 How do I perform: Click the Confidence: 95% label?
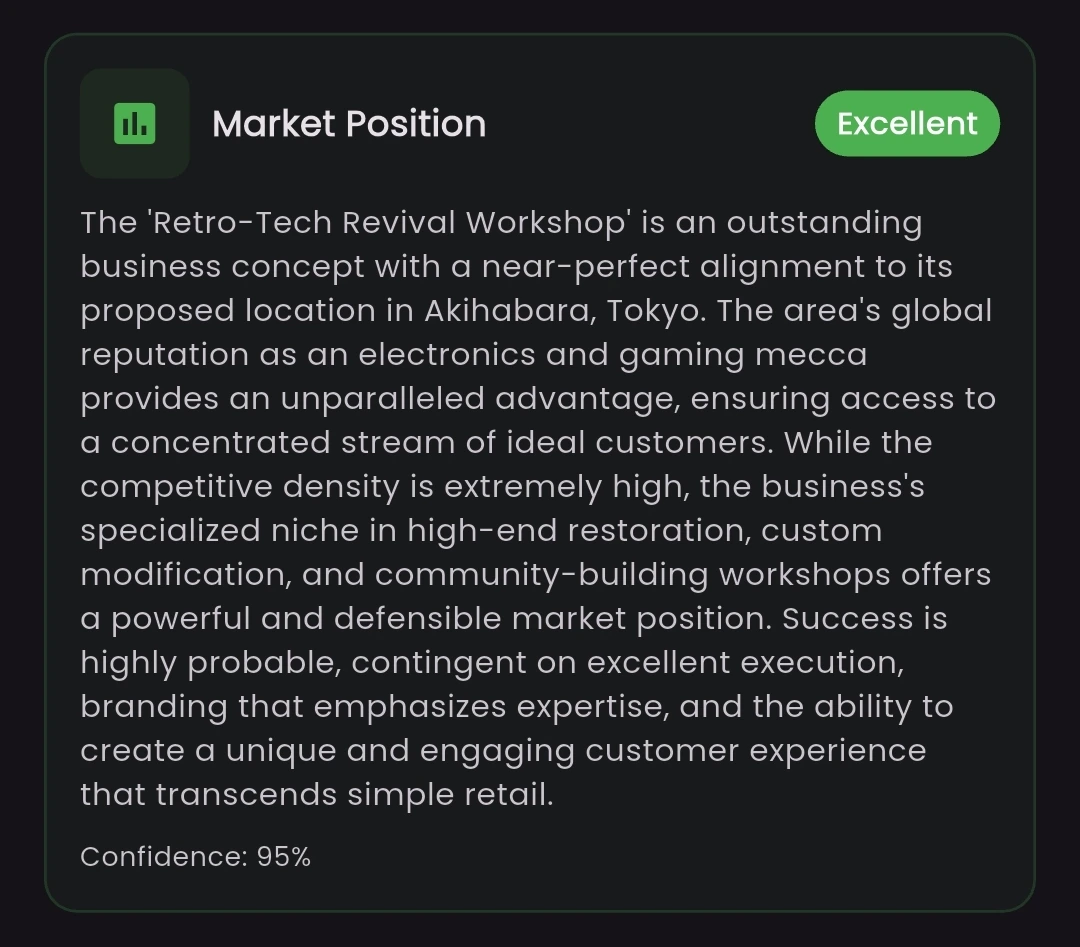coord(196,857)
